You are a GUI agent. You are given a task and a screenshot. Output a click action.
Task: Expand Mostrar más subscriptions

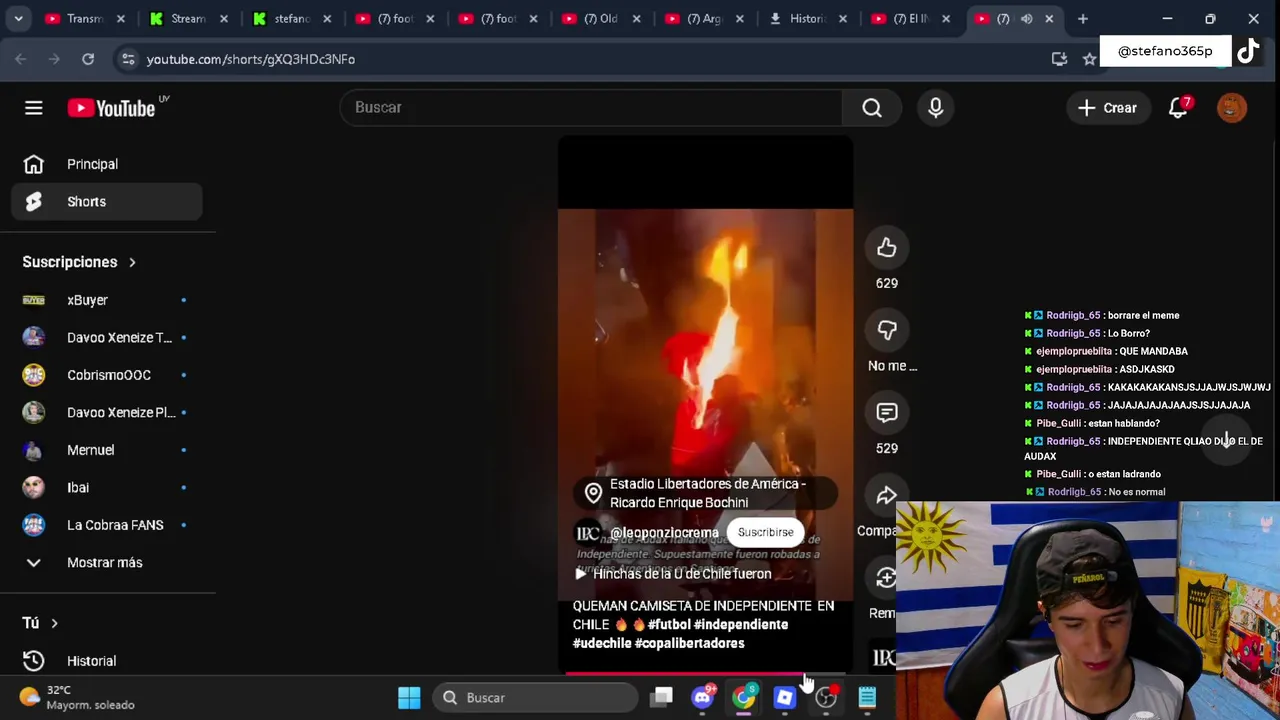tap(104, 563)
